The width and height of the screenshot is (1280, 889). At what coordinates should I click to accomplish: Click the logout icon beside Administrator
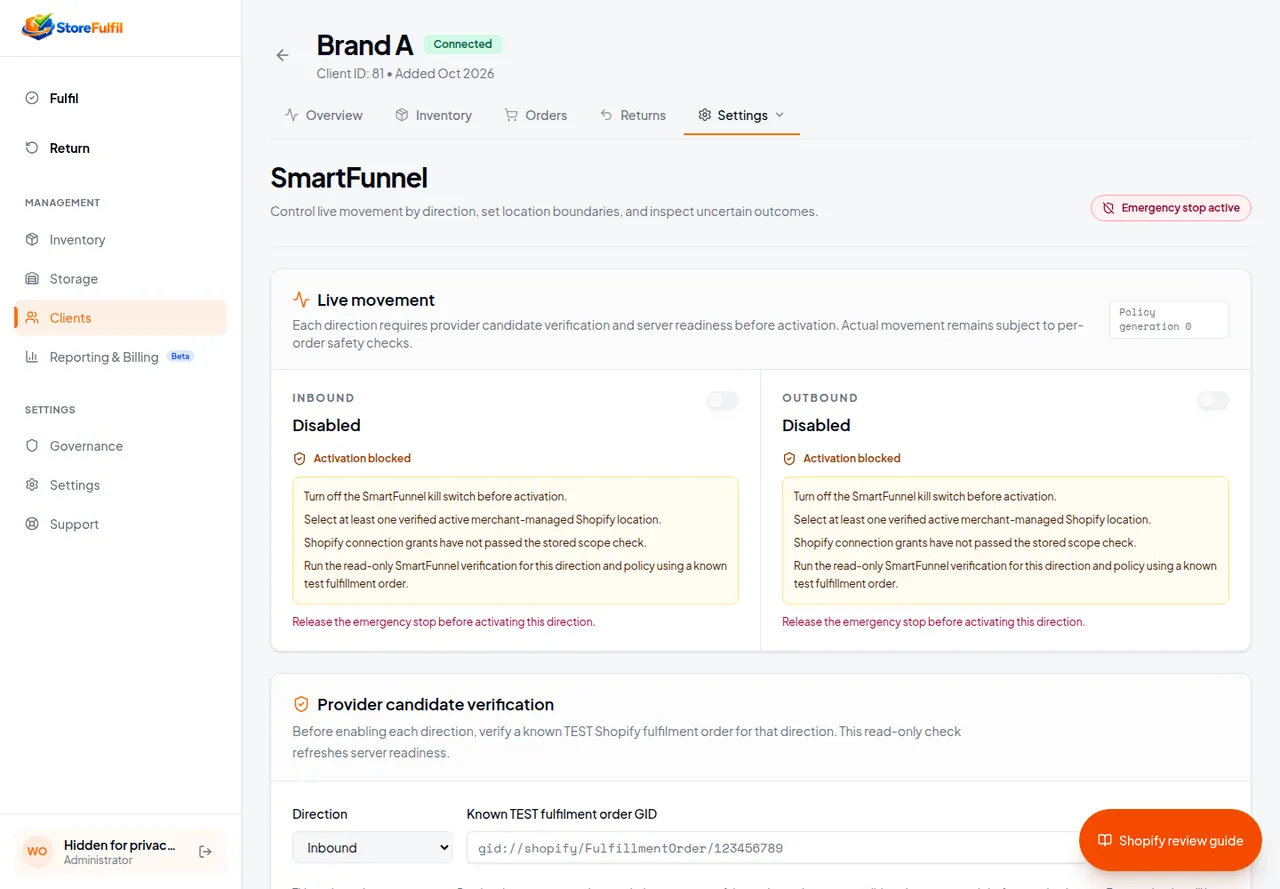coord(205,852)
